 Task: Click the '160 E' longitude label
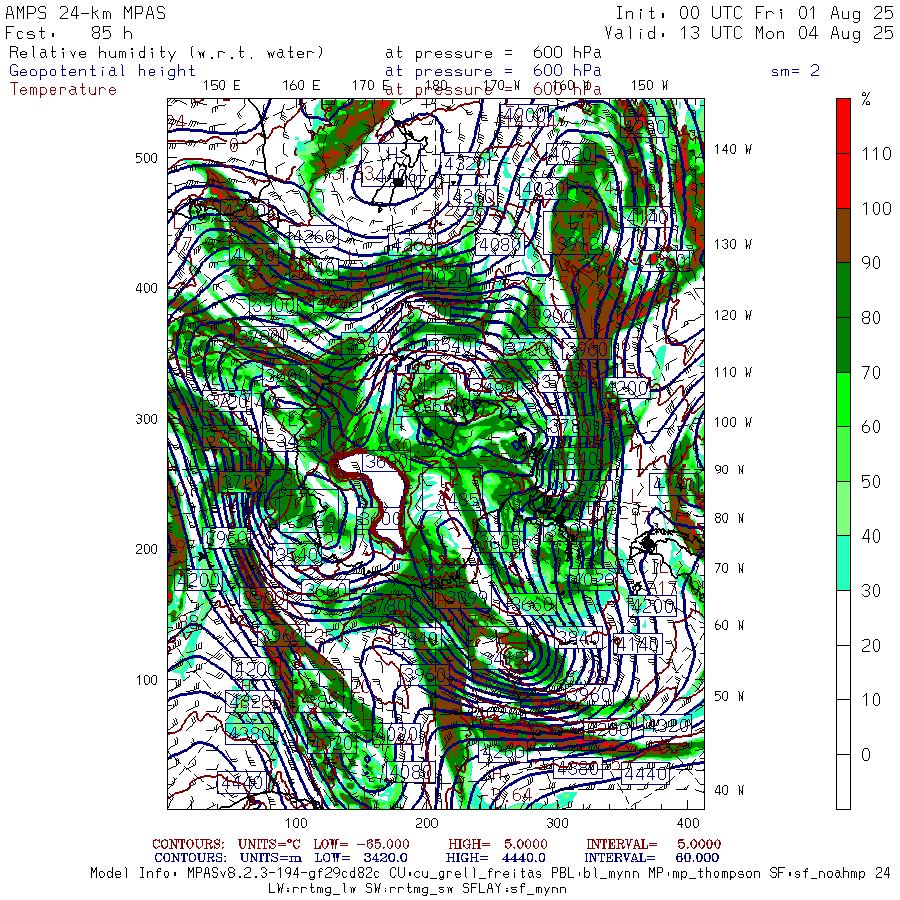[301, 86]
